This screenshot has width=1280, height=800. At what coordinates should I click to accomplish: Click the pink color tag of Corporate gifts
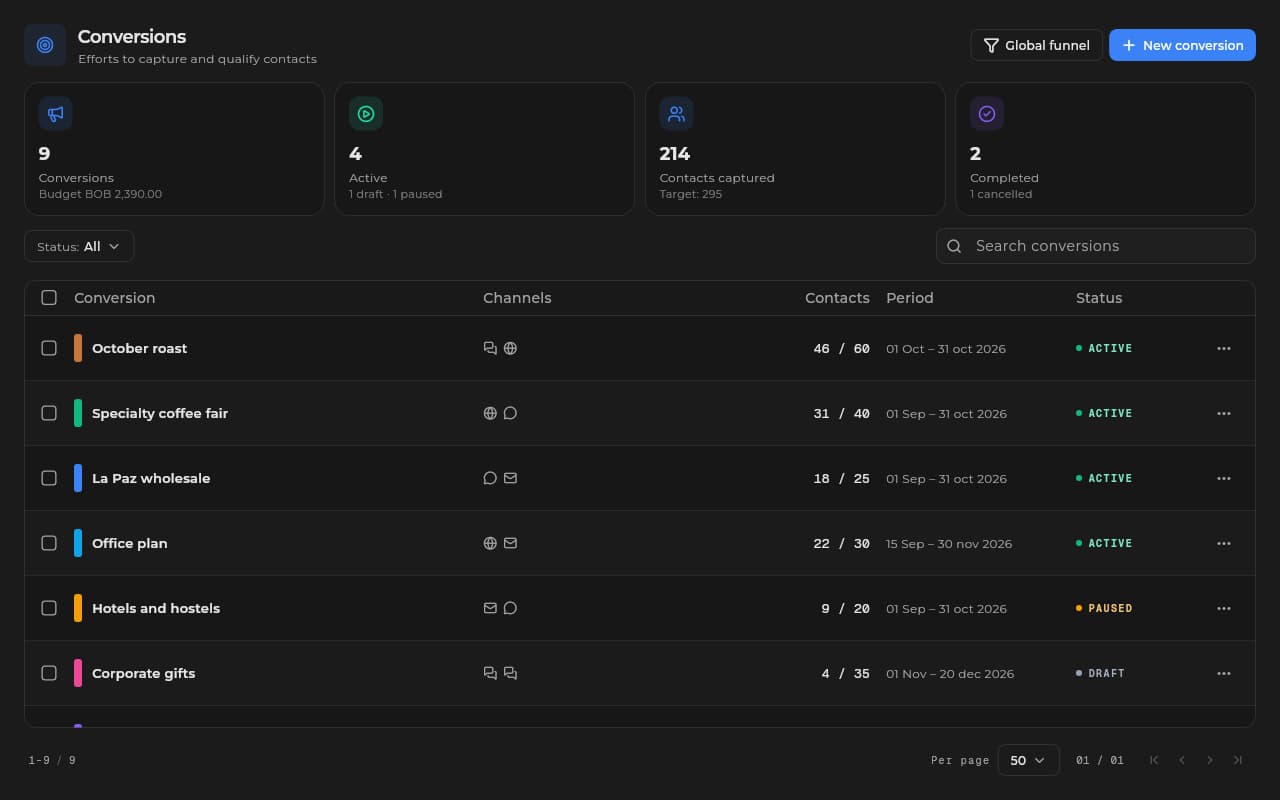pyautogui.click(x=78, y=673)
